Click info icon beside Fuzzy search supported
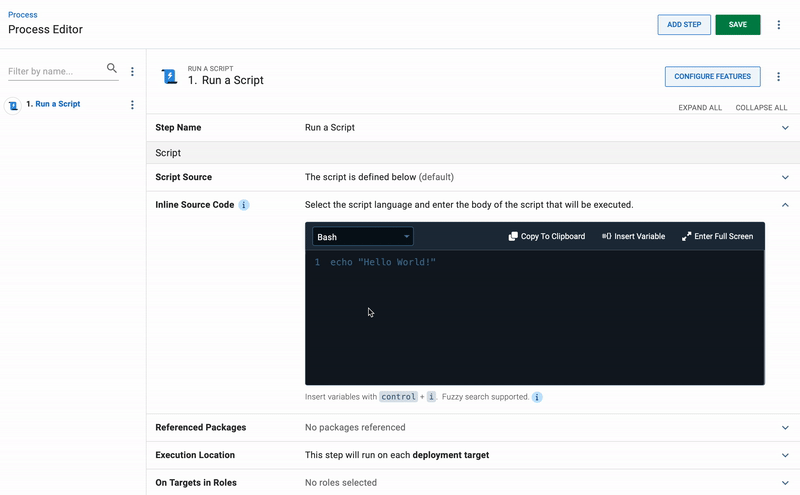The width and height of the screenshot is (800, 495). tap(537, 397)
